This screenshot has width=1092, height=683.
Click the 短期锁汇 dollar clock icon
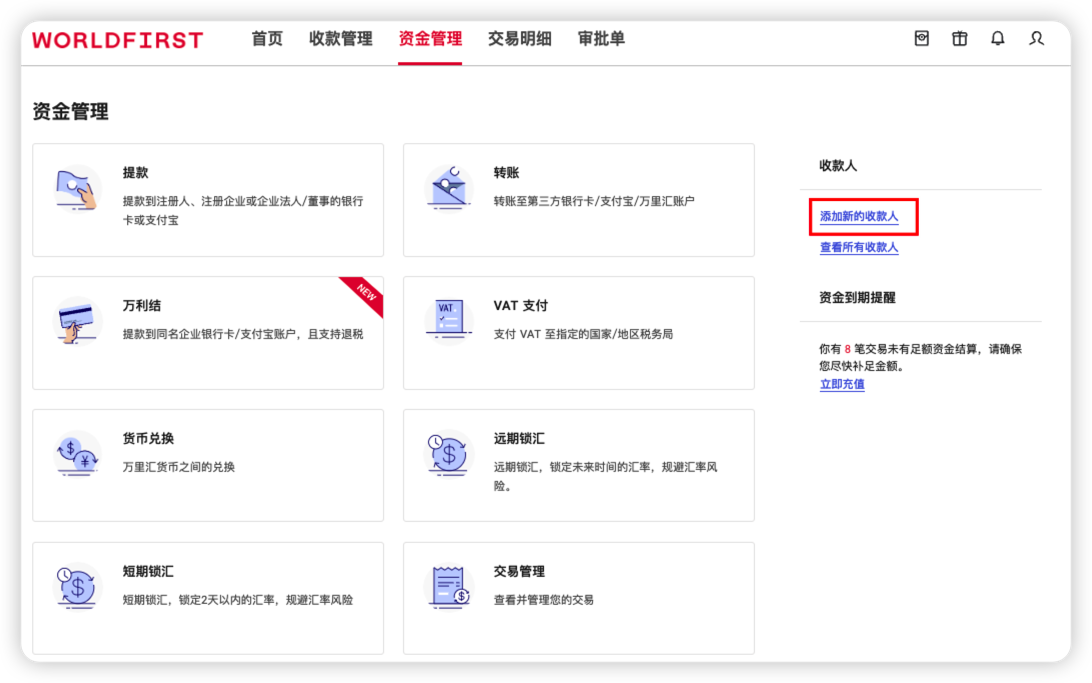(77, 587)
